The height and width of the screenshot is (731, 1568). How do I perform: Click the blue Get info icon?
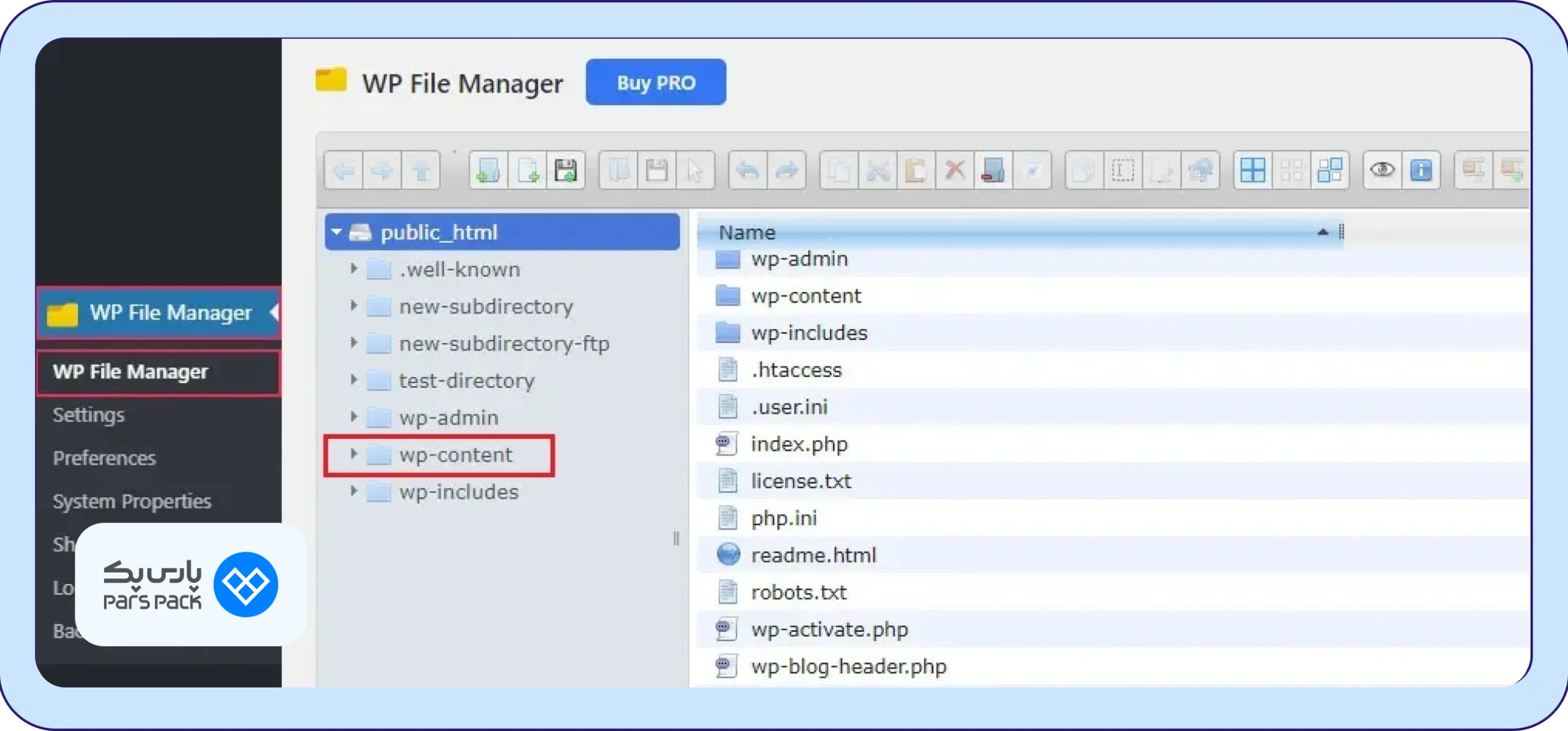pyautogui.click(x=1421, y=170)
